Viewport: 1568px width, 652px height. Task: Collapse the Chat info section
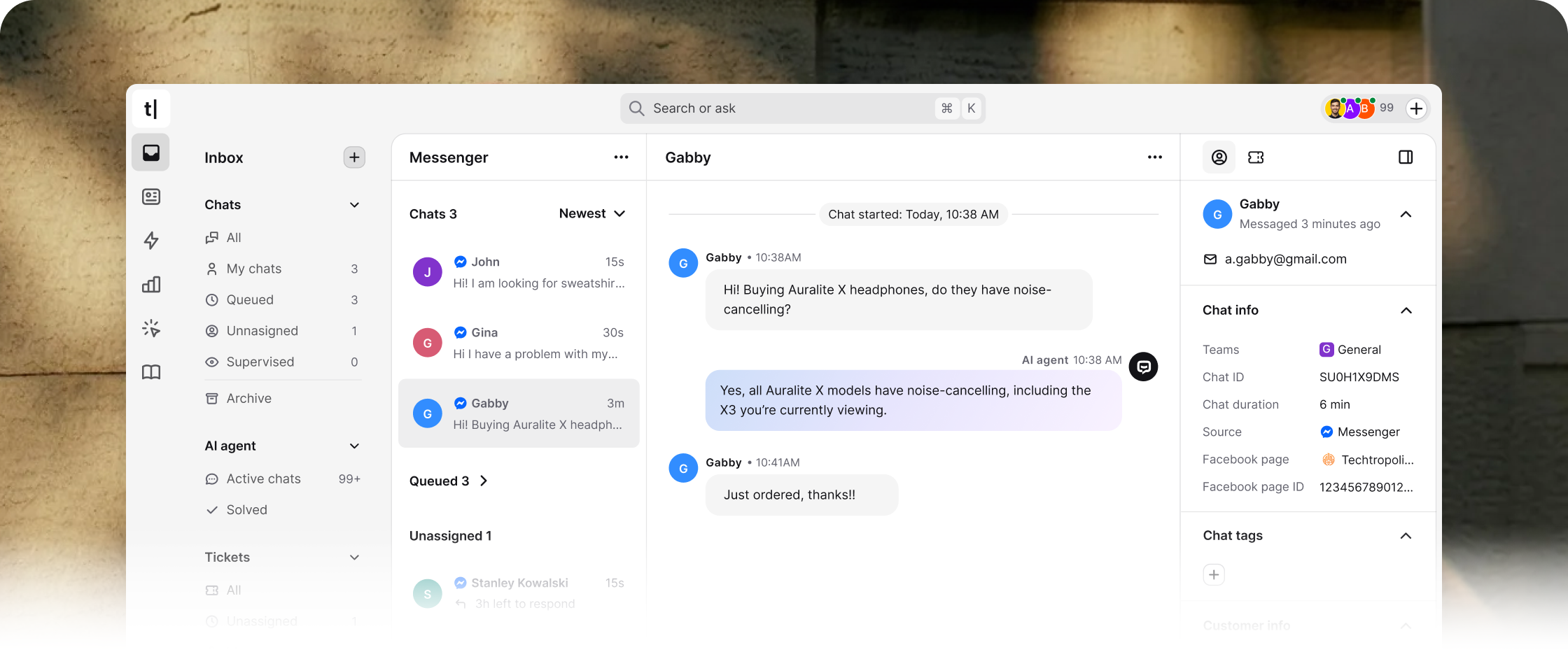(x=1406, y=310)
